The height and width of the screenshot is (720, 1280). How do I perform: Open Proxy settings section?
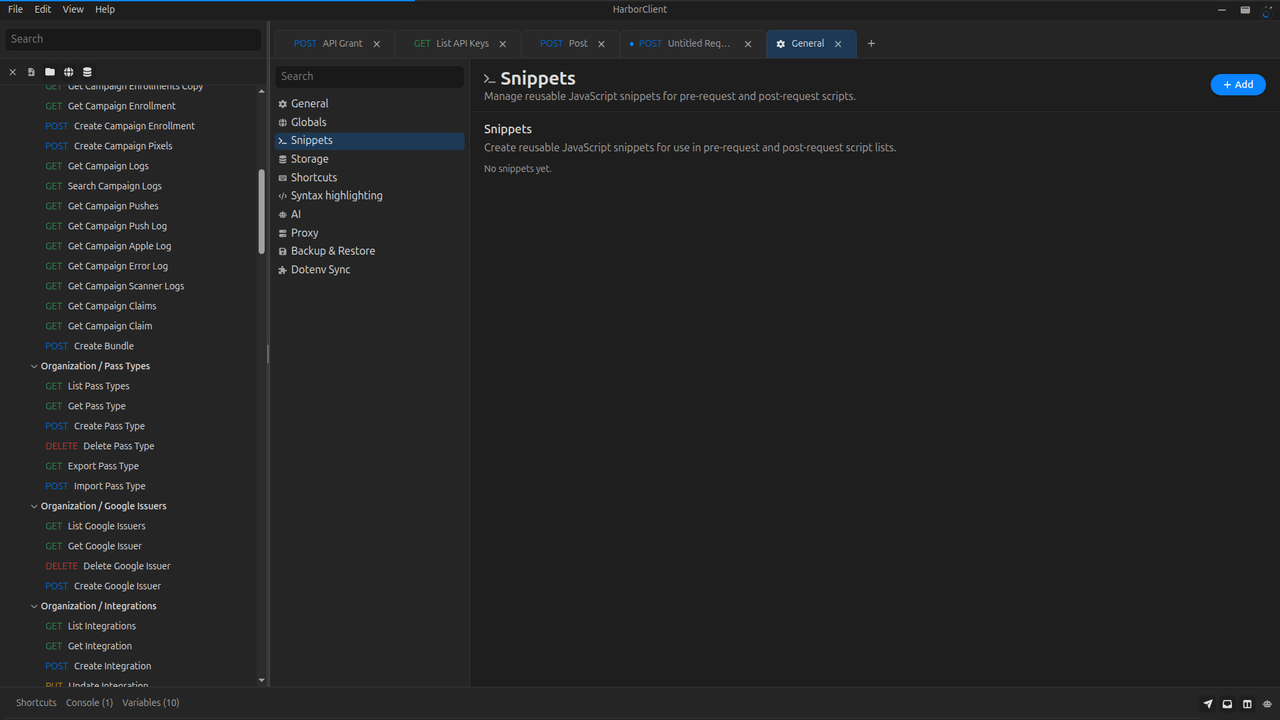point(370,233)
